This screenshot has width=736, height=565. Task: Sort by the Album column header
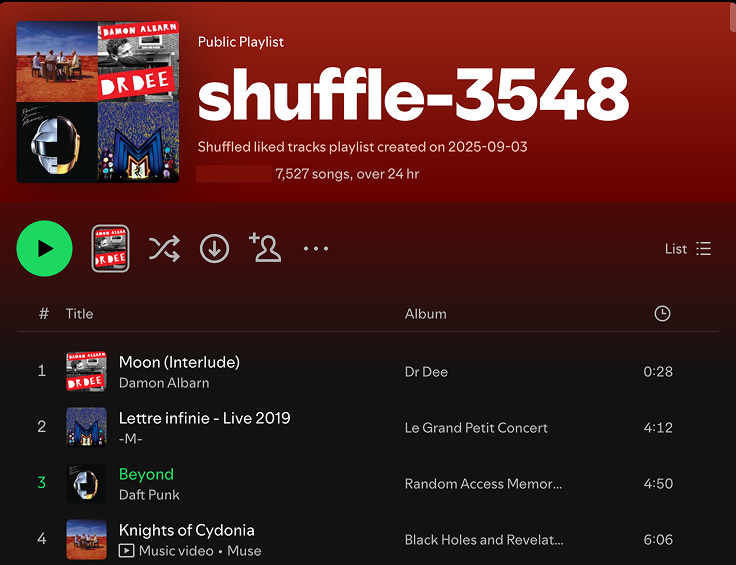click(x=426, y=313)
